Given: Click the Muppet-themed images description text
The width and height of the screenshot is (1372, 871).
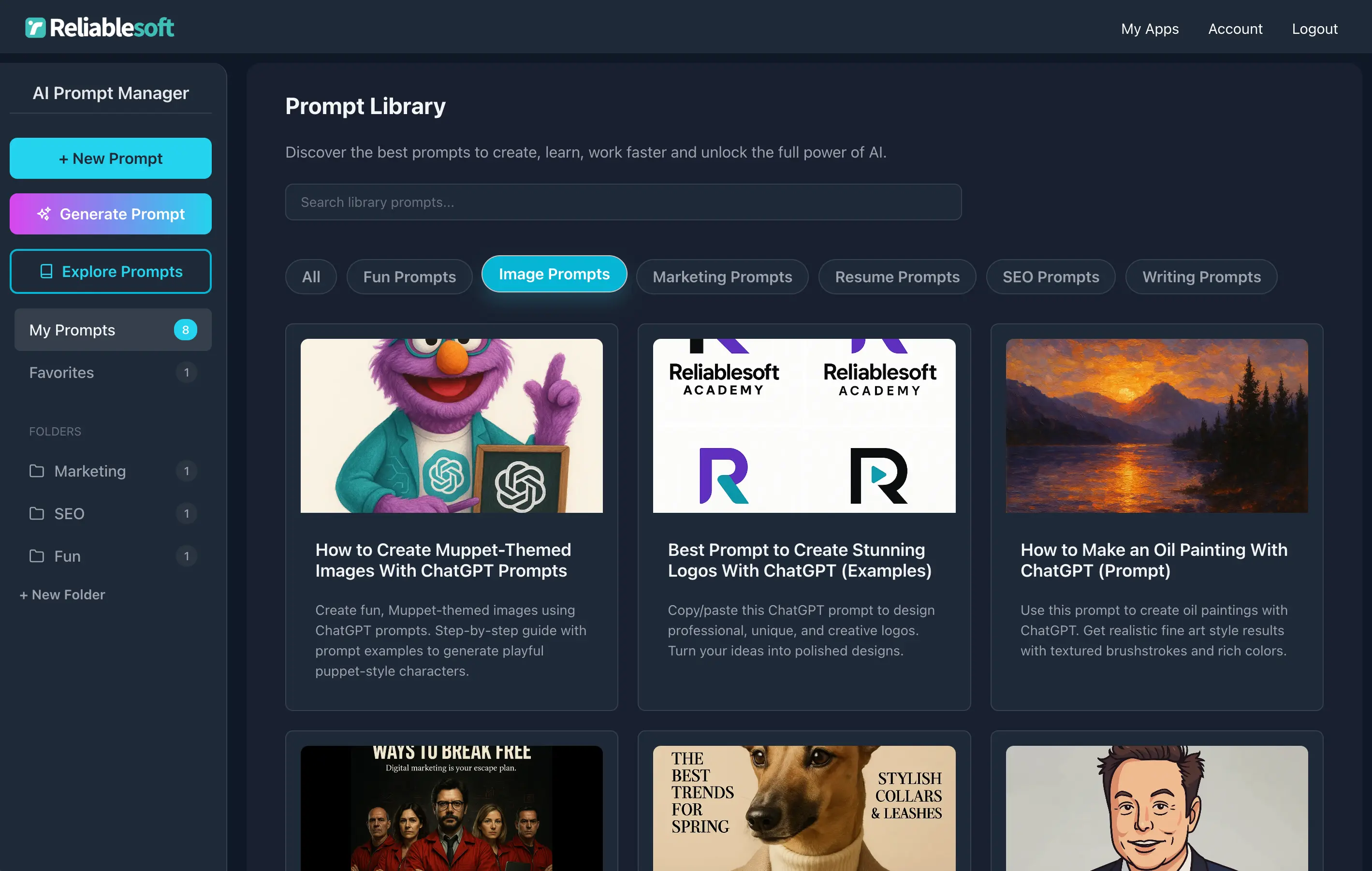Looking at the screenshot, I should pos(451,640).
